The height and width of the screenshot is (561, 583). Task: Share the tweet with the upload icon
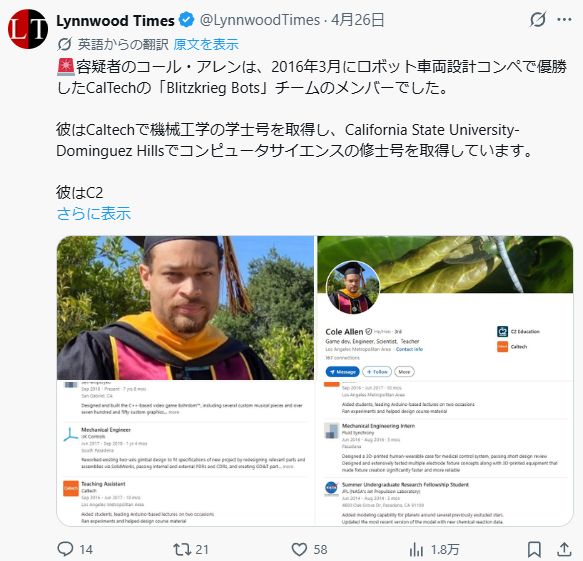564,549
